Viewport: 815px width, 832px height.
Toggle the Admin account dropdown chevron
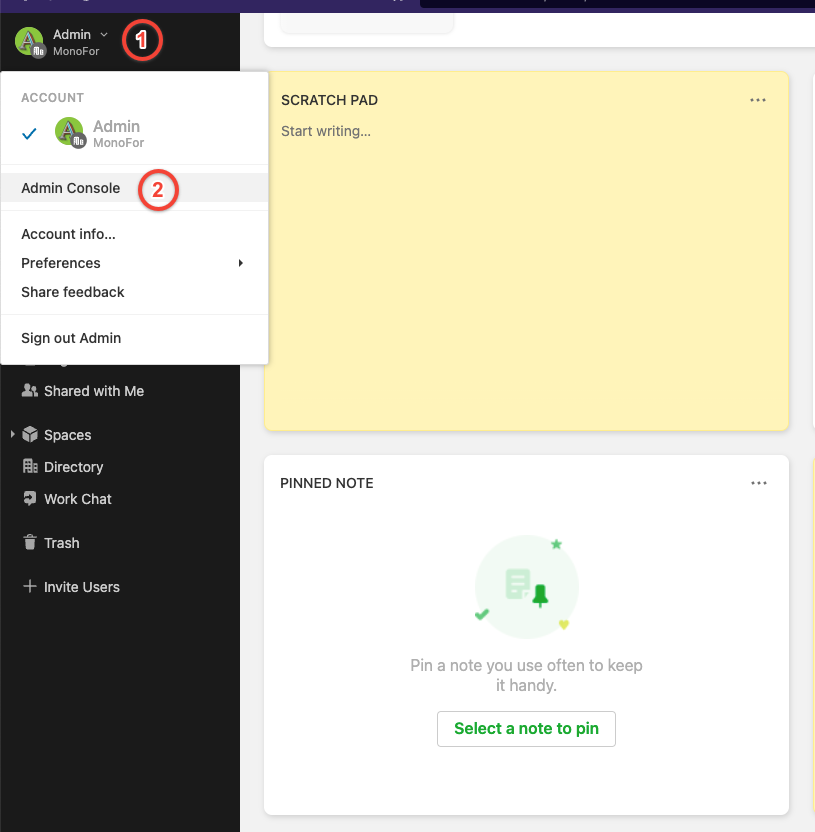104,35
